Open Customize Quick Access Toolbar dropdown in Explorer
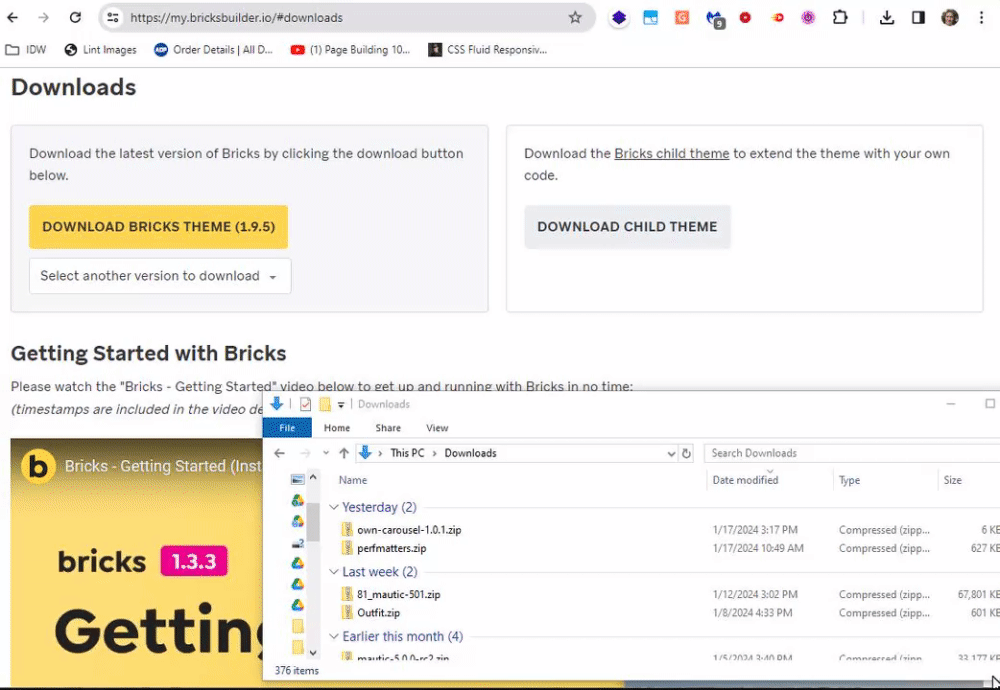This screenshot has height=690, width=1000. pos(341,405)
